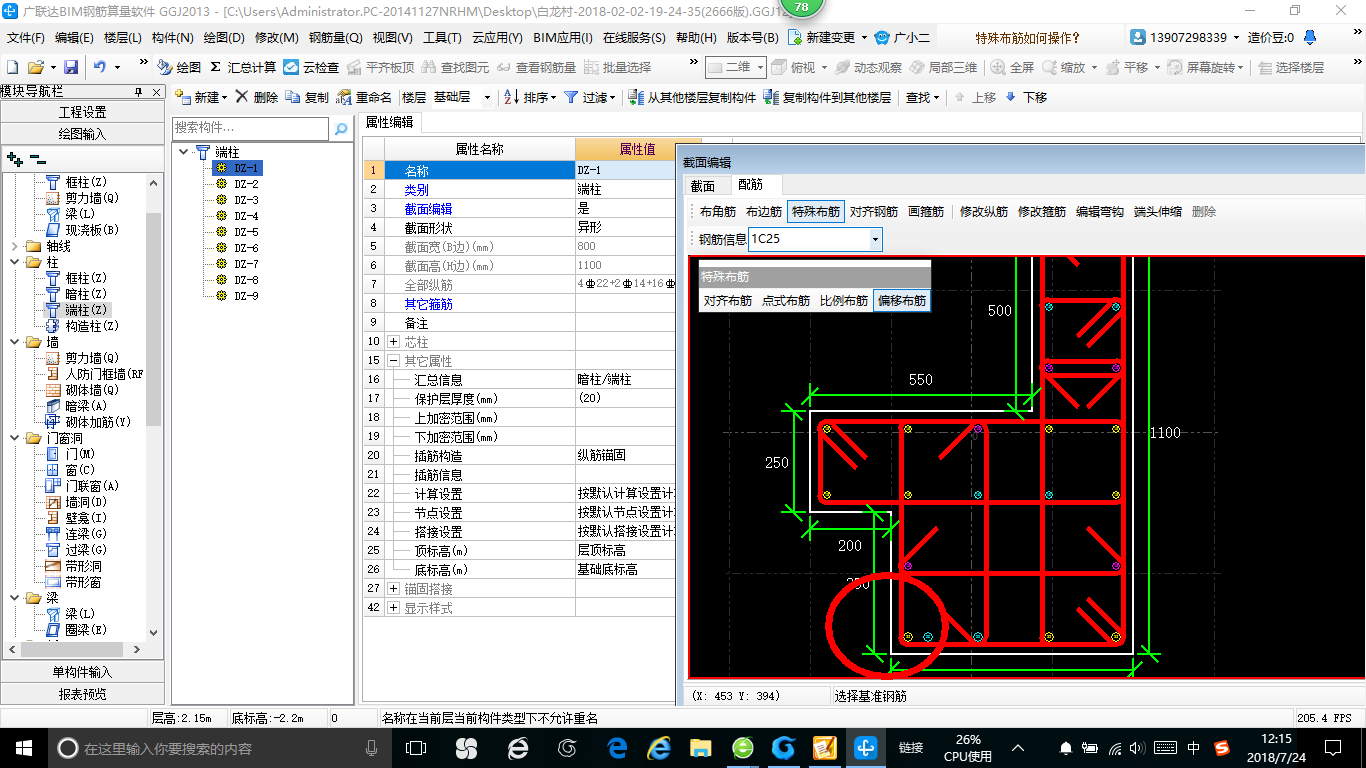Click the expand-all plus icon in navigator
Viewport: 1366px width, 768px height.
pos(14,159)
